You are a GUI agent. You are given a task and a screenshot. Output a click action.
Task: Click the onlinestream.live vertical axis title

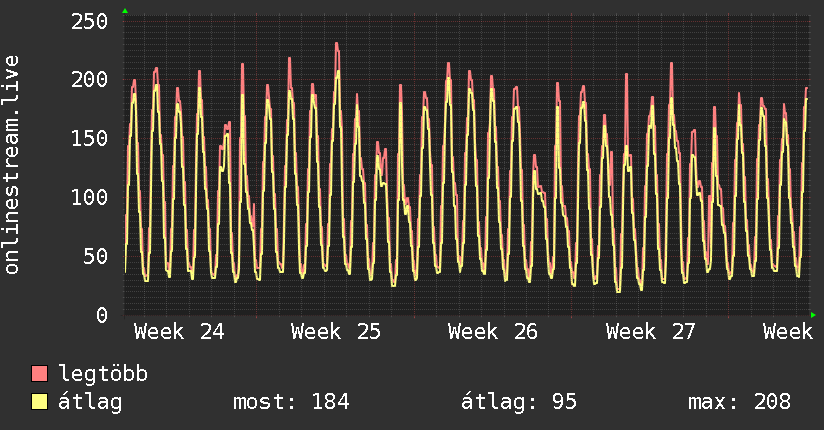pyautogui.click(x=11, y=165)
